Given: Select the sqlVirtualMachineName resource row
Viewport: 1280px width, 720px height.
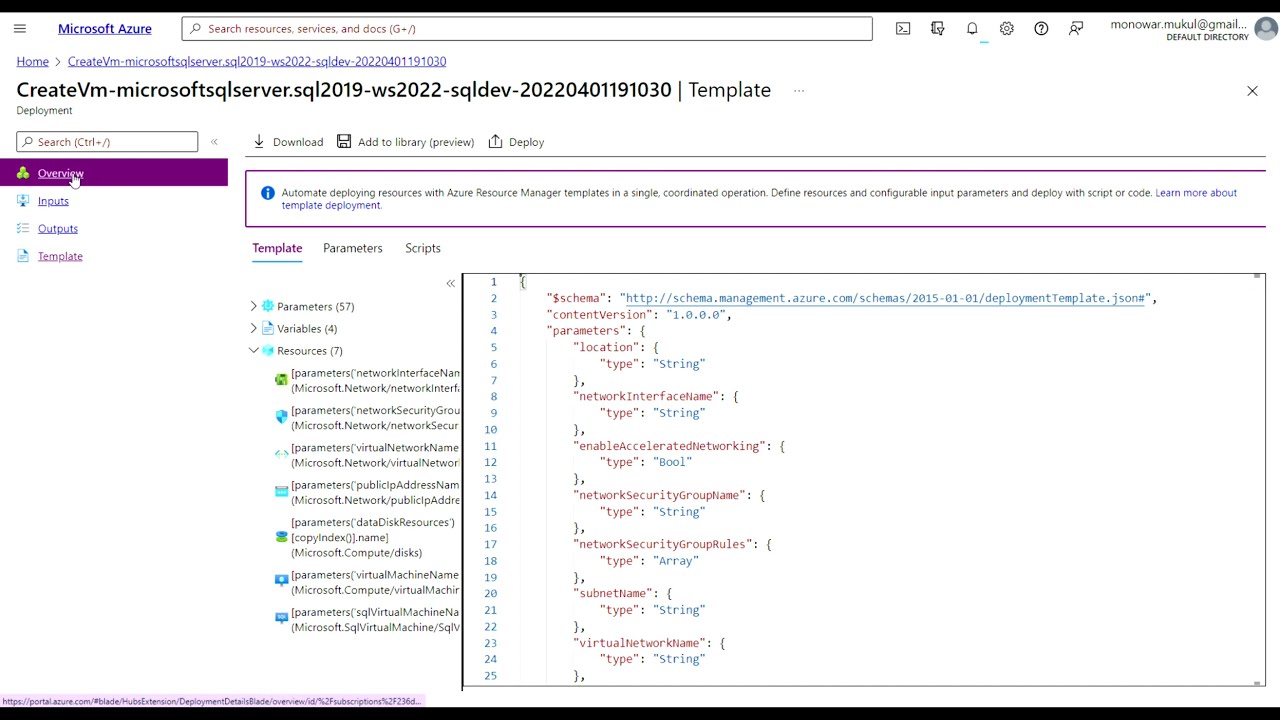Looking at the screenshot, I should point(366,618).
